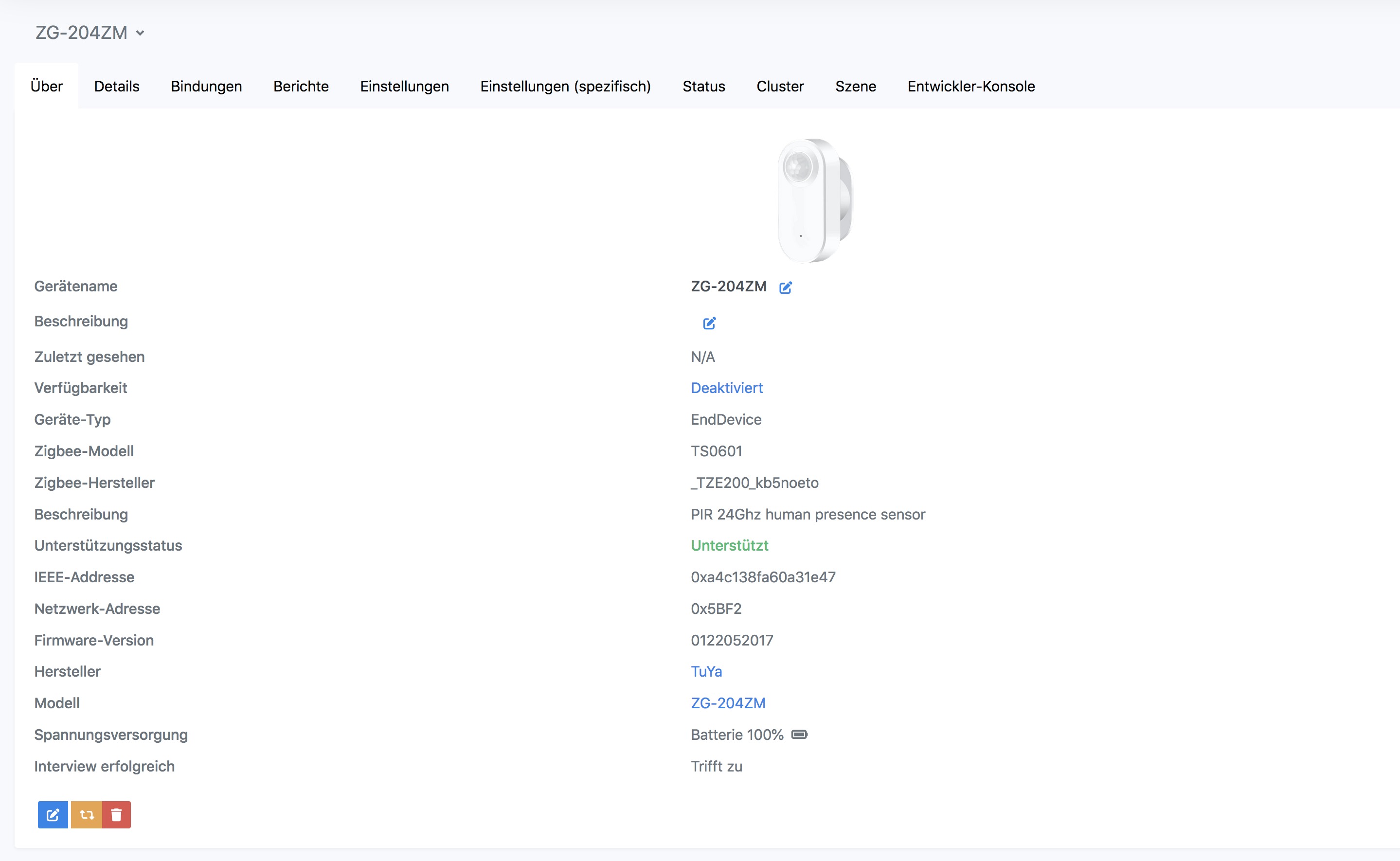Switch to the Status tab
1400x861 pixels.
704,87
